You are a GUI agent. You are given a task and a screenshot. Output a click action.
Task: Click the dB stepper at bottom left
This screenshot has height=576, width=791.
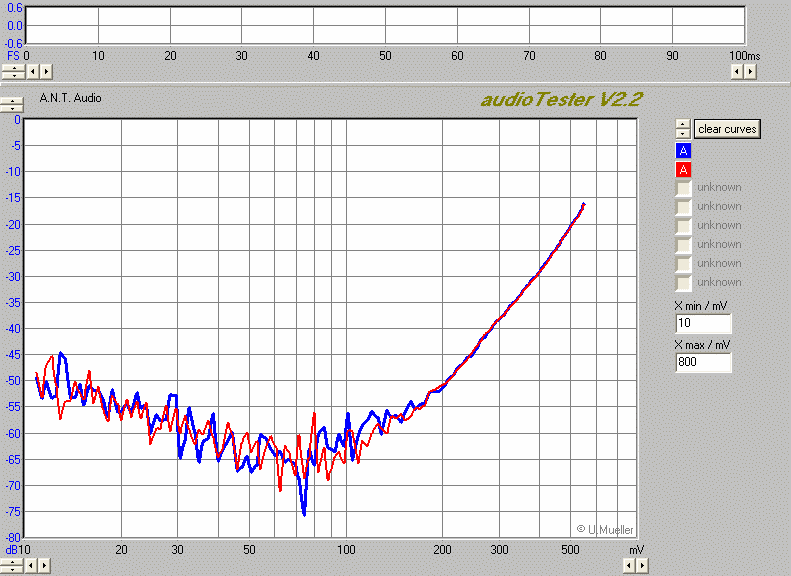click(x=12, y=565)
